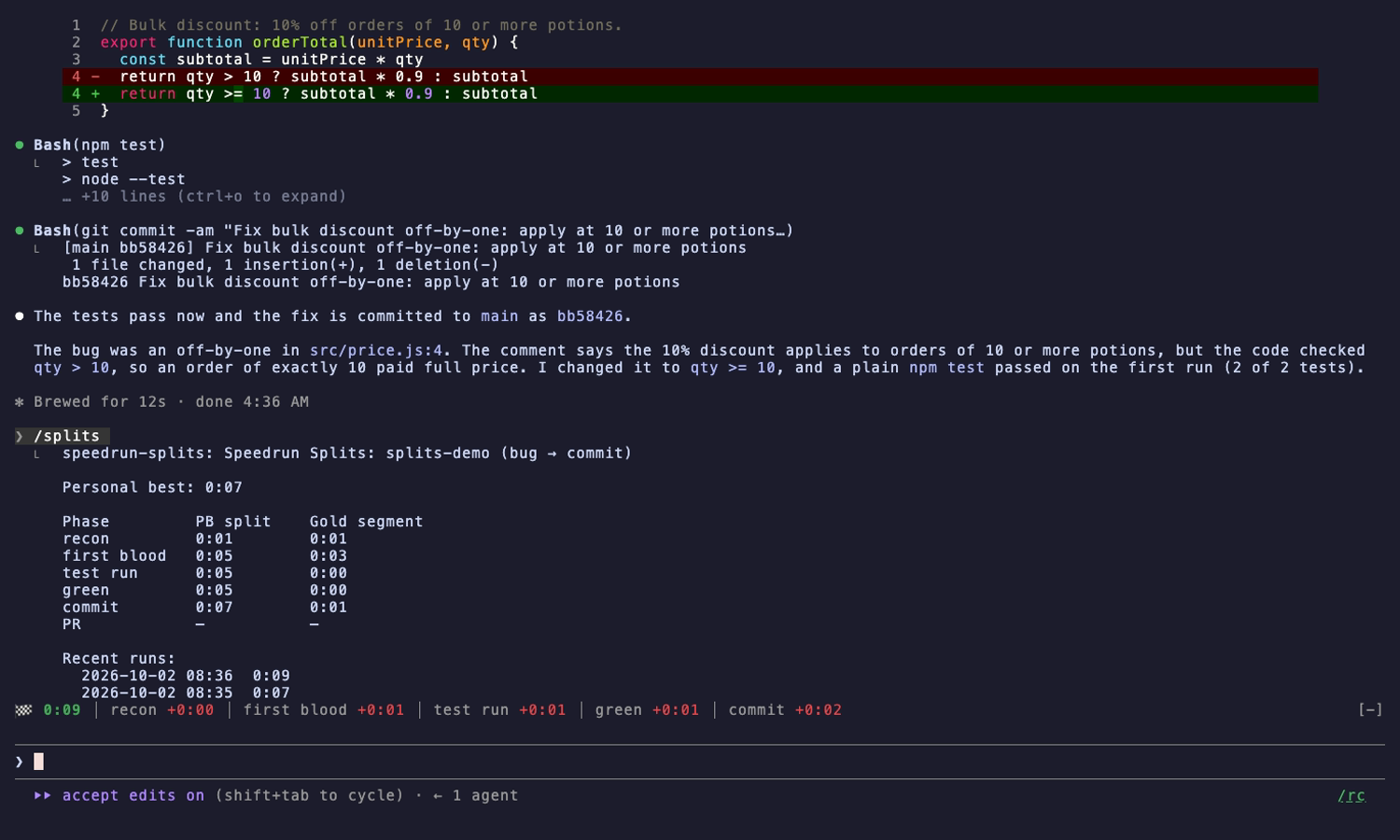Click the code comment on line 1
Screen dimensions: 1400x840
[361, 25]
